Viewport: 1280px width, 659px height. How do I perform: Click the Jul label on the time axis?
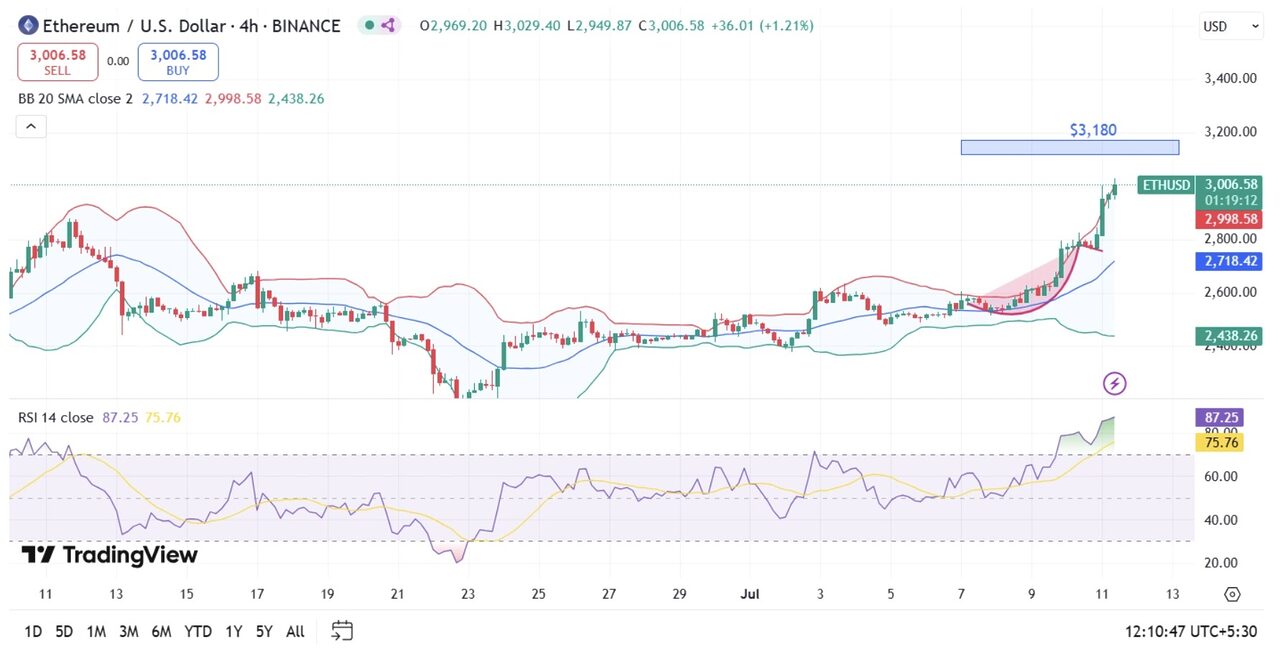[750, 594]
